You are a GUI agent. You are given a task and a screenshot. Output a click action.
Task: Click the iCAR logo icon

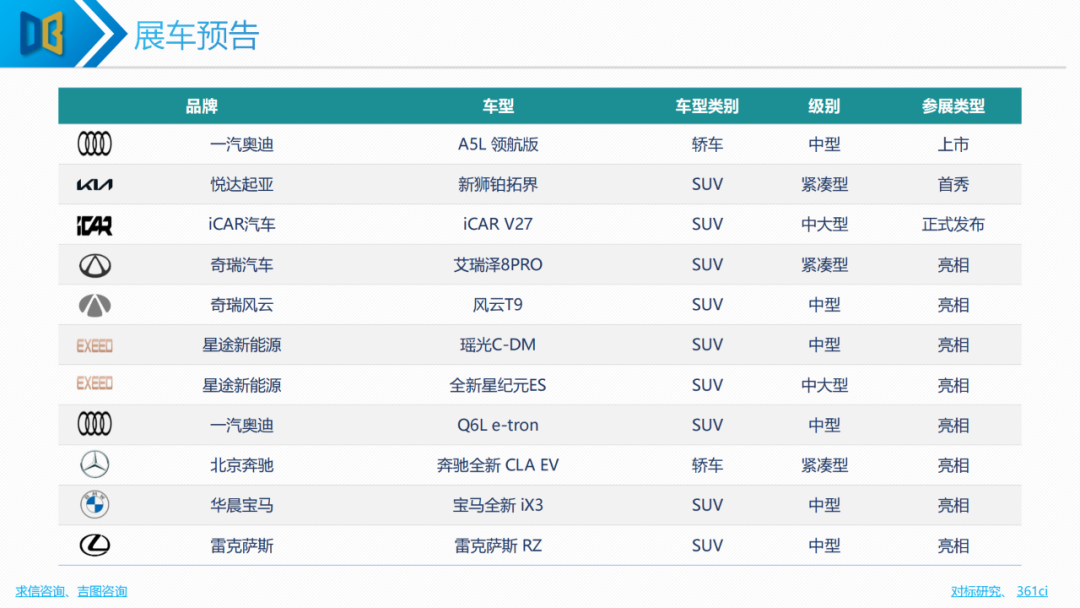coord(94,225)
